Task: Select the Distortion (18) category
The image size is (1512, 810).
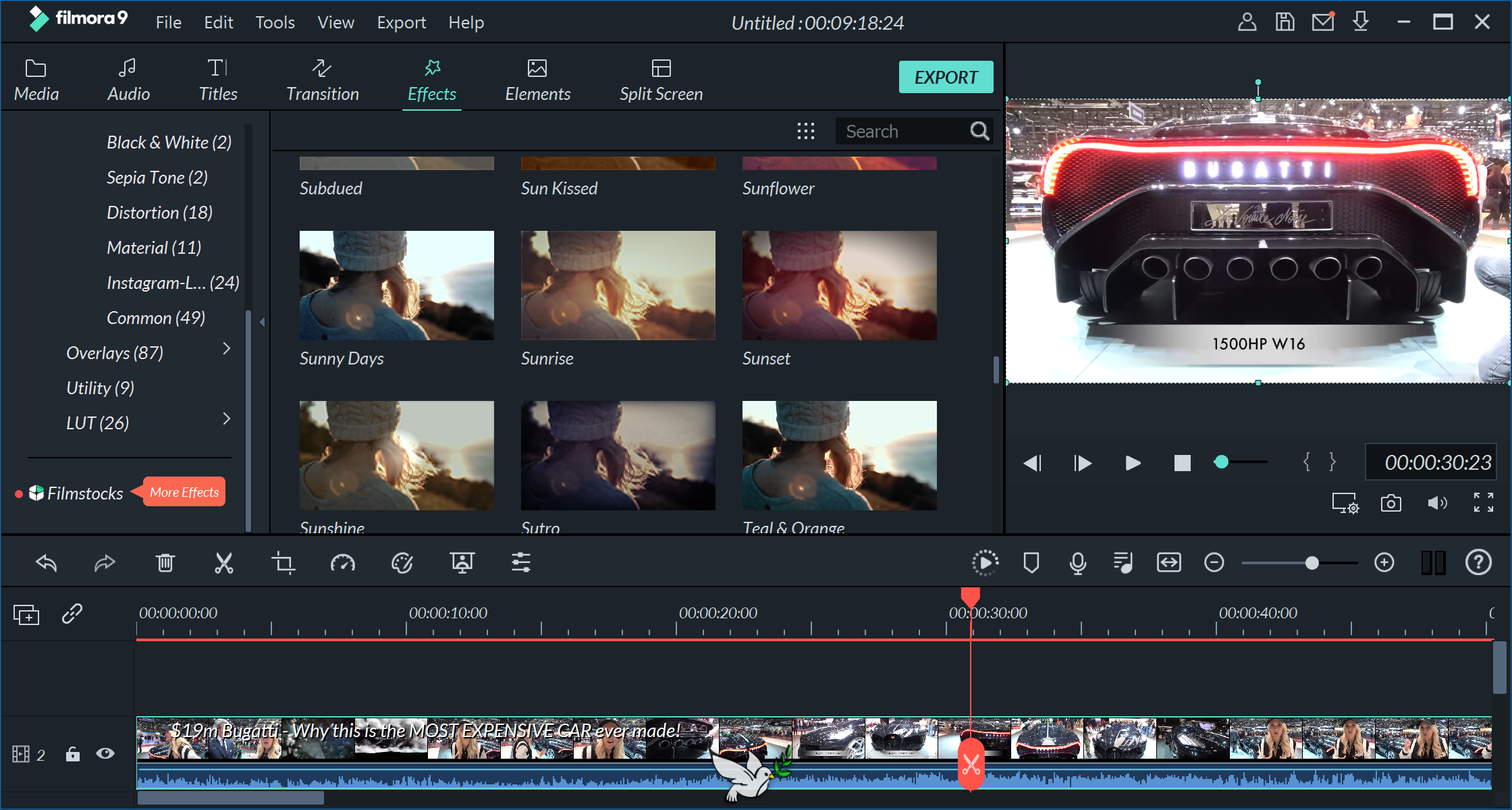Action: pyautogui.click(x=159, y=213)
